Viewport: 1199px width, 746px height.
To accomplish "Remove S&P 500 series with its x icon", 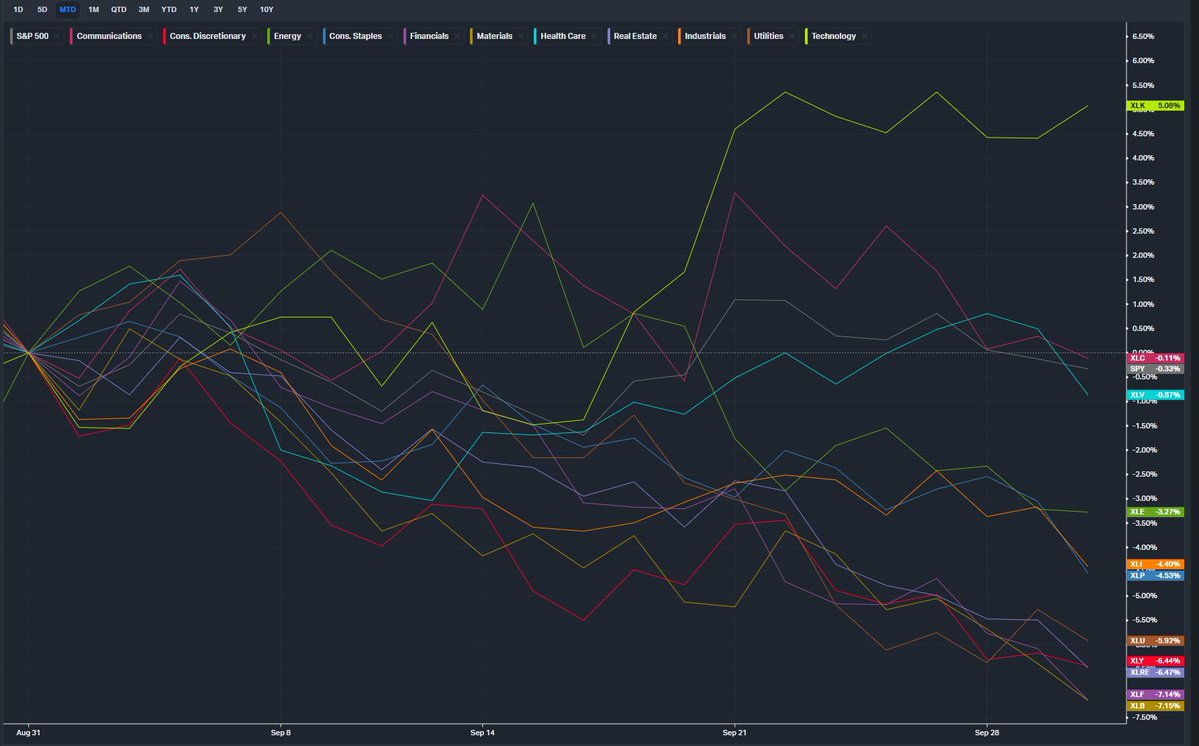I will [57, 36].
